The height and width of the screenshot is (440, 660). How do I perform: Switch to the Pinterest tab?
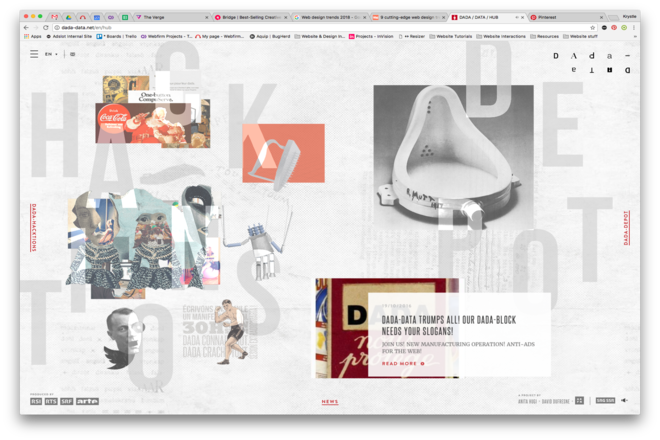(566, 17)
